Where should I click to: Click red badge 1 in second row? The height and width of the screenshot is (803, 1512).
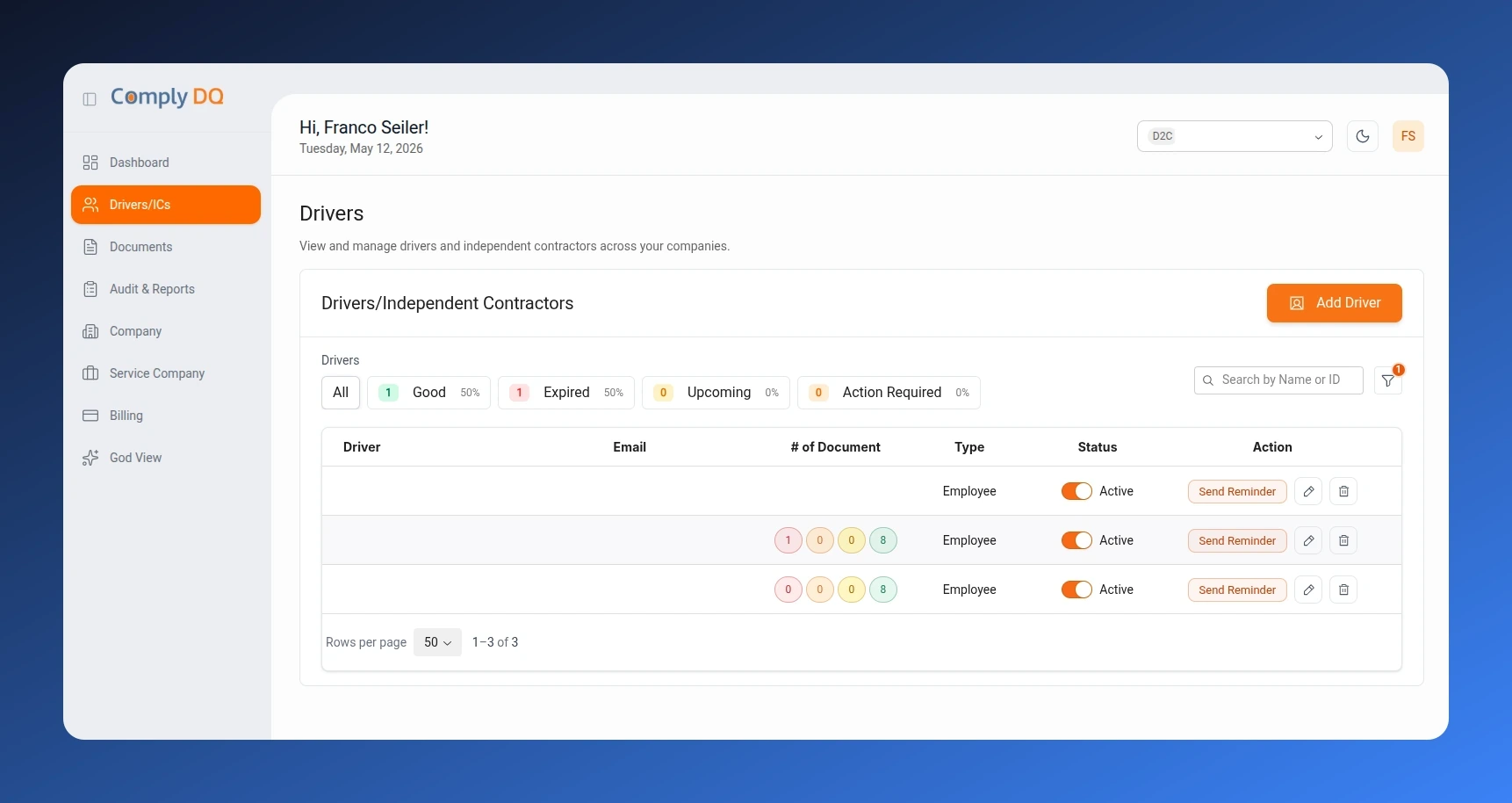click(788, 540)
